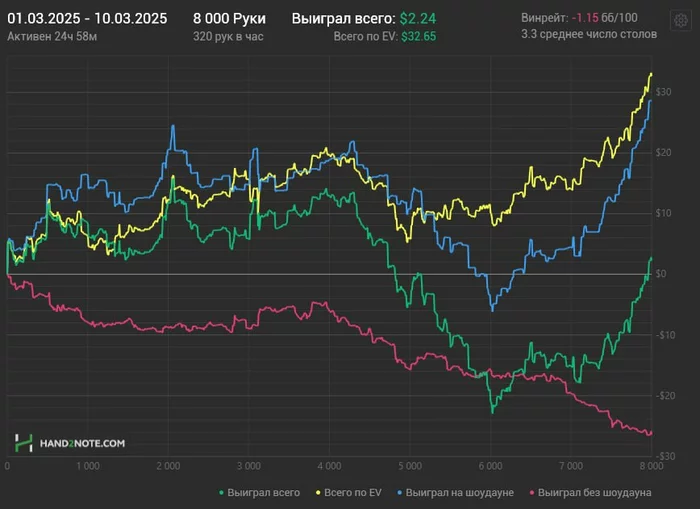Click the 8 000 Руки hand count
This screenshot has height=509, width=700.
pyautogui.click(x=228, y=19)
